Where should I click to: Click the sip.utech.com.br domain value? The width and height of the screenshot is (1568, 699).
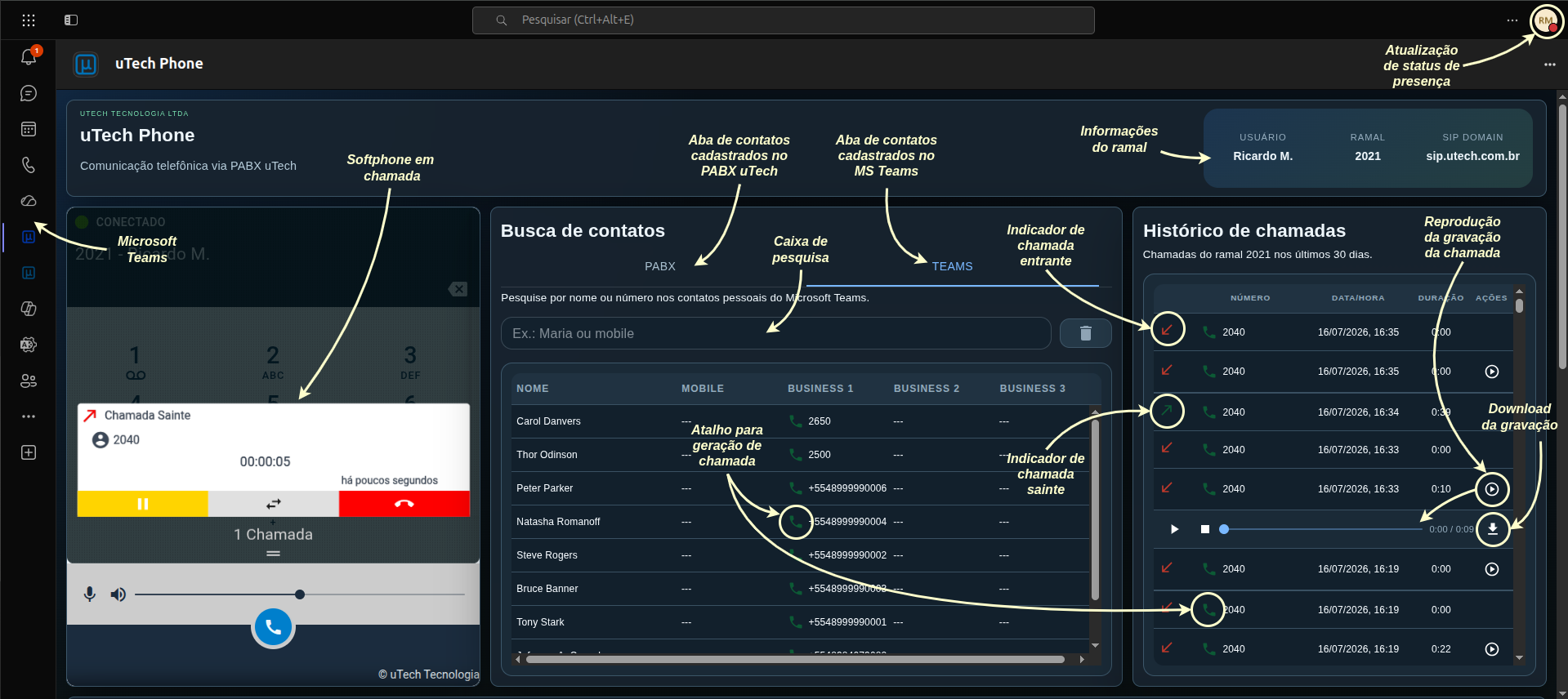click(1472, 156)
